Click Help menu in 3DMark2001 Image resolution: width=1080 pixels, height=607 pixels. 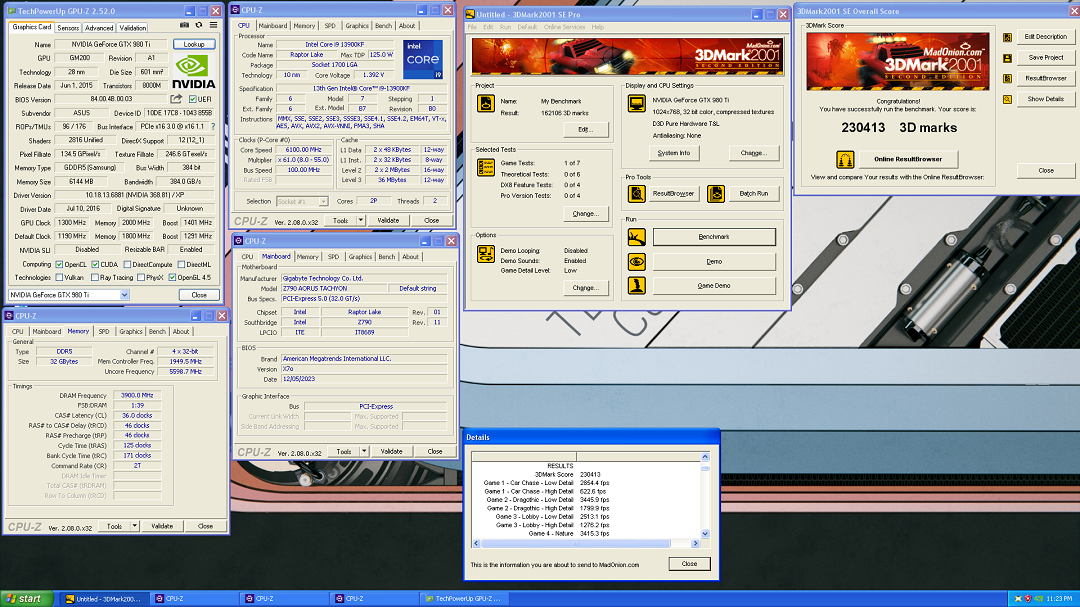tap(597, 27)
